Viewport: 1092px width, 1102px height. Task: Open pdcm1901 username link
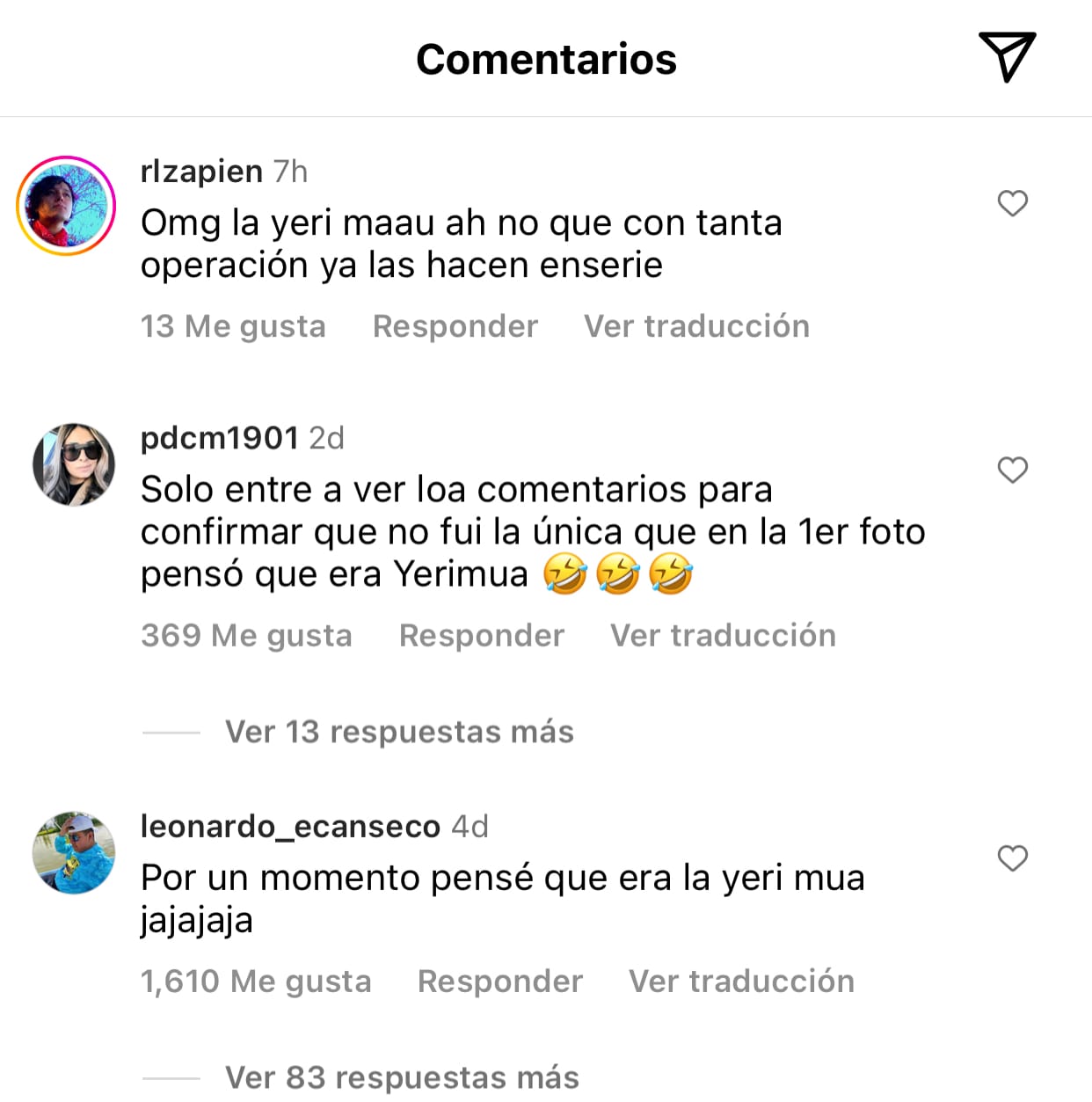(220, 437)
